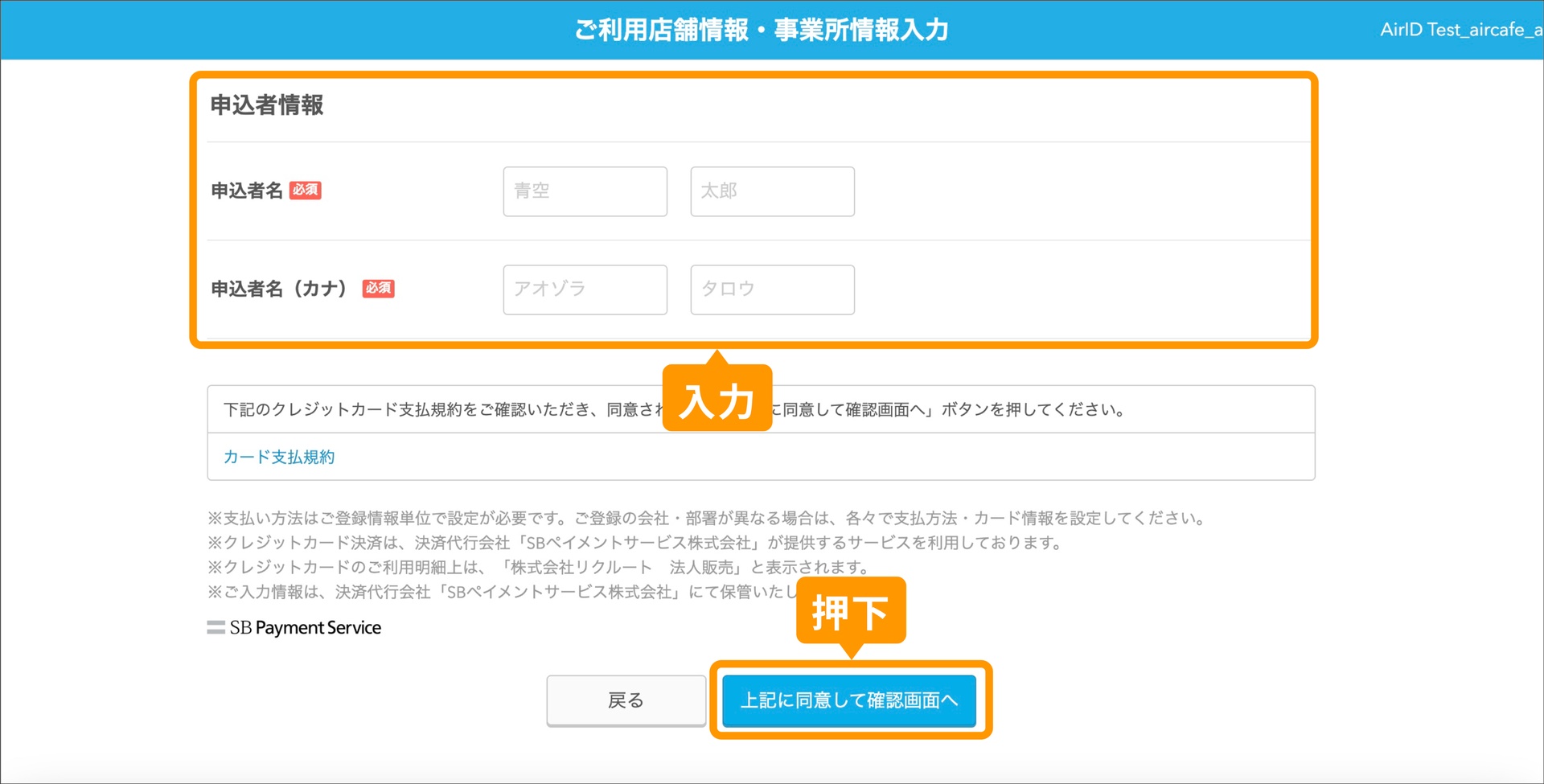Screen dimensions: 1544x784
Task: Click the note starting ※支払い方法はご登録情報単位
Action: 706,518
